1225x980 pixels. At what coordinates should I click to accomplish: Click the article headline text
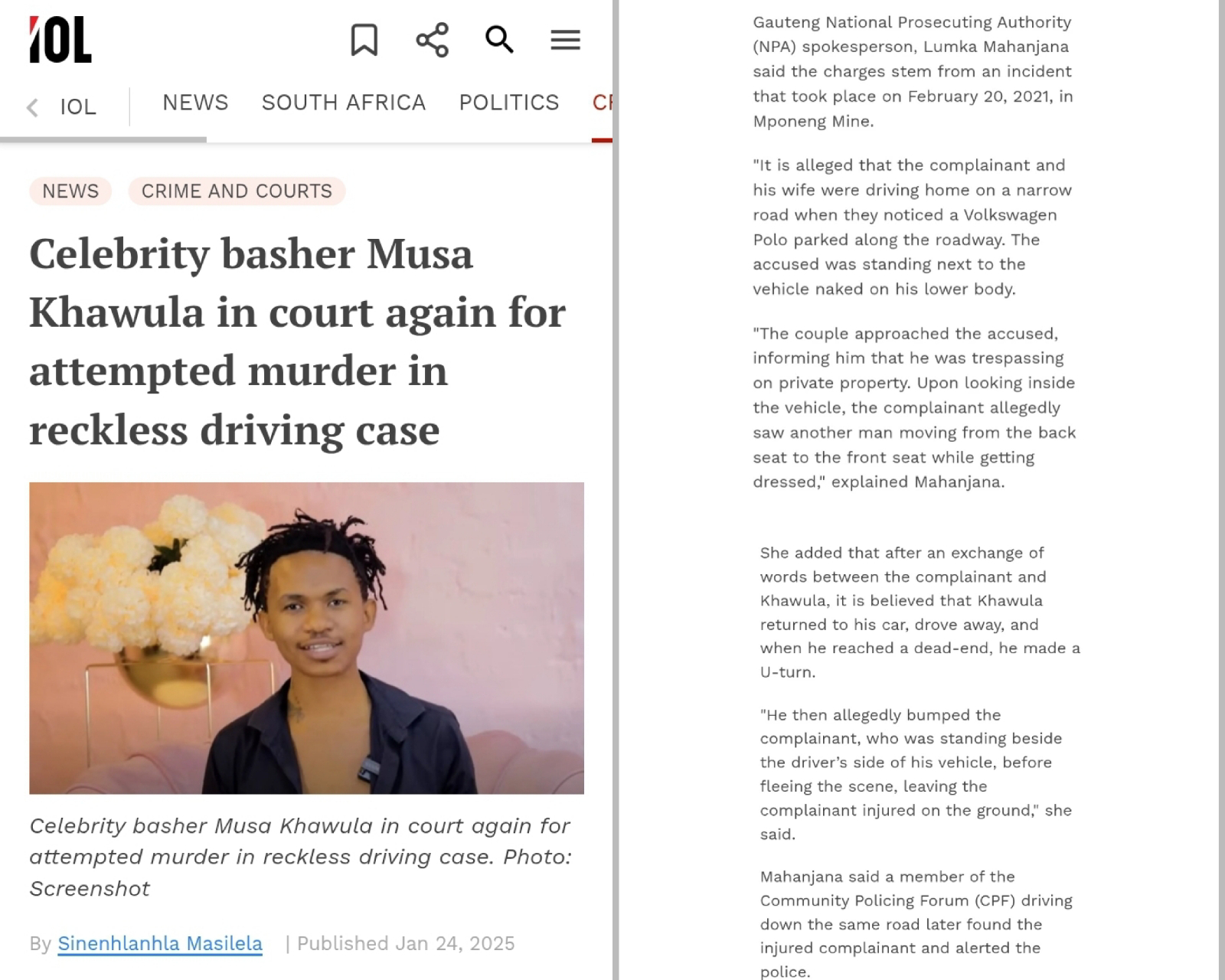(x=298, y=341)
